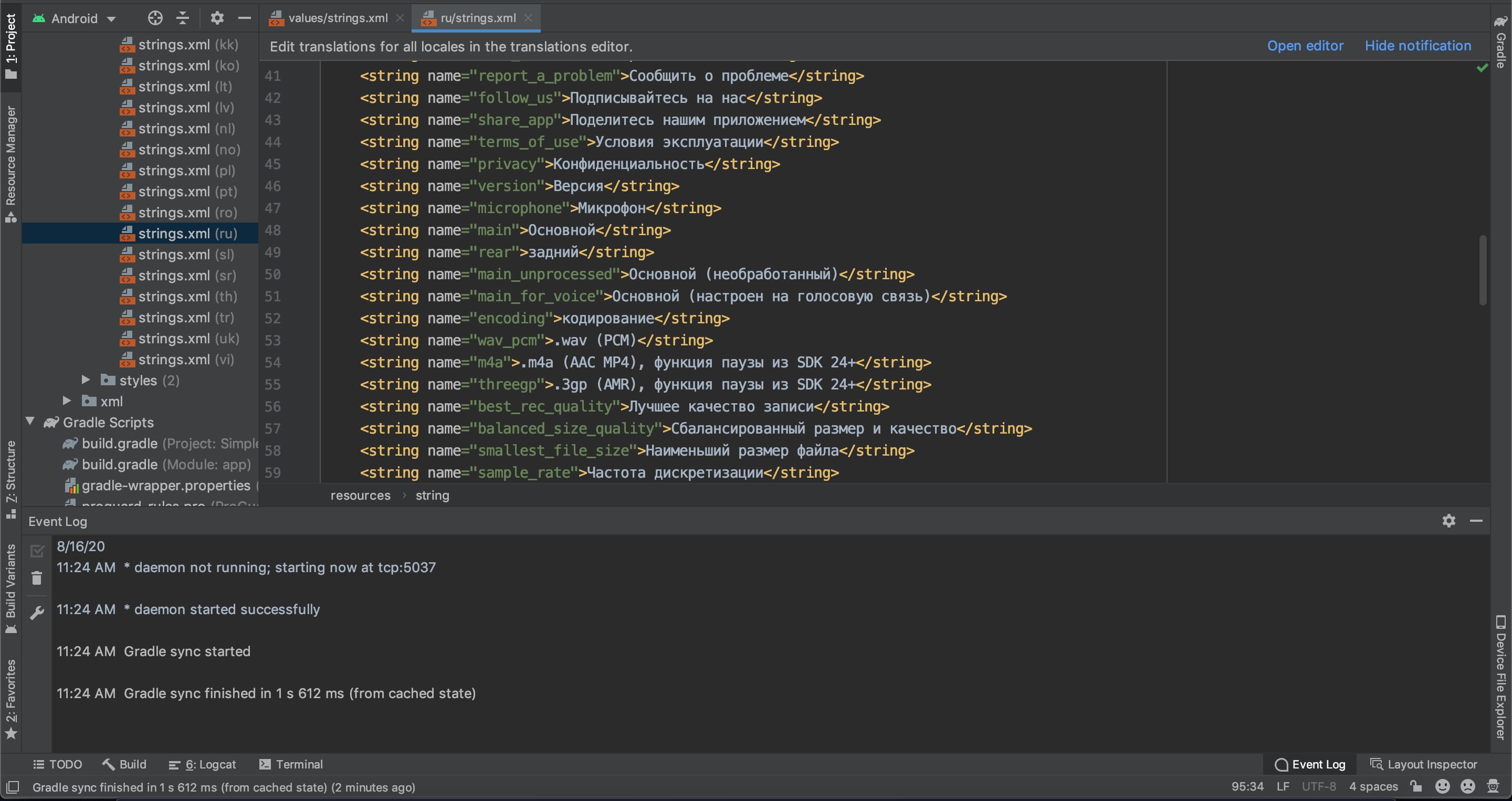Click the select opened file target icon
Screen dimensions: 1512x801
(x=155, y=18)
